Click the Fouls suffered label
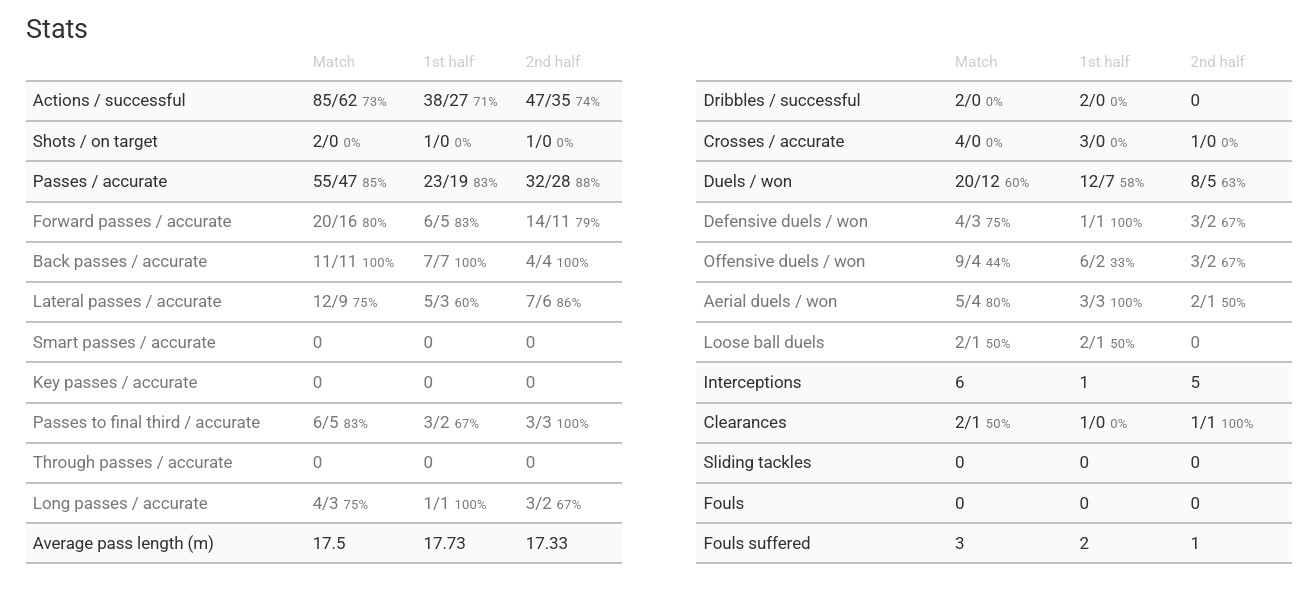1316x596 pixels. point(757,544)
